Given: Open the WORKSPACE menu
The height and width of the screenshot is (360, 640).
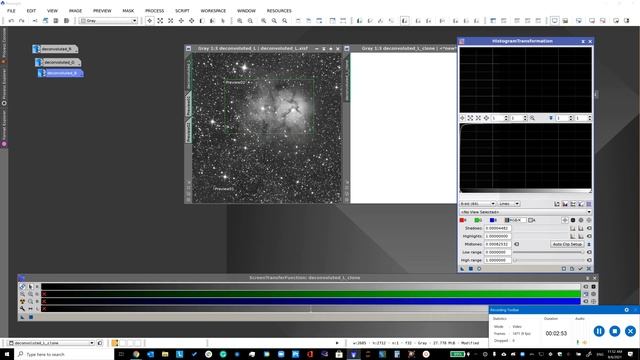Looking at the screenshot, I should pyautogui.click(x=213, y=11).
